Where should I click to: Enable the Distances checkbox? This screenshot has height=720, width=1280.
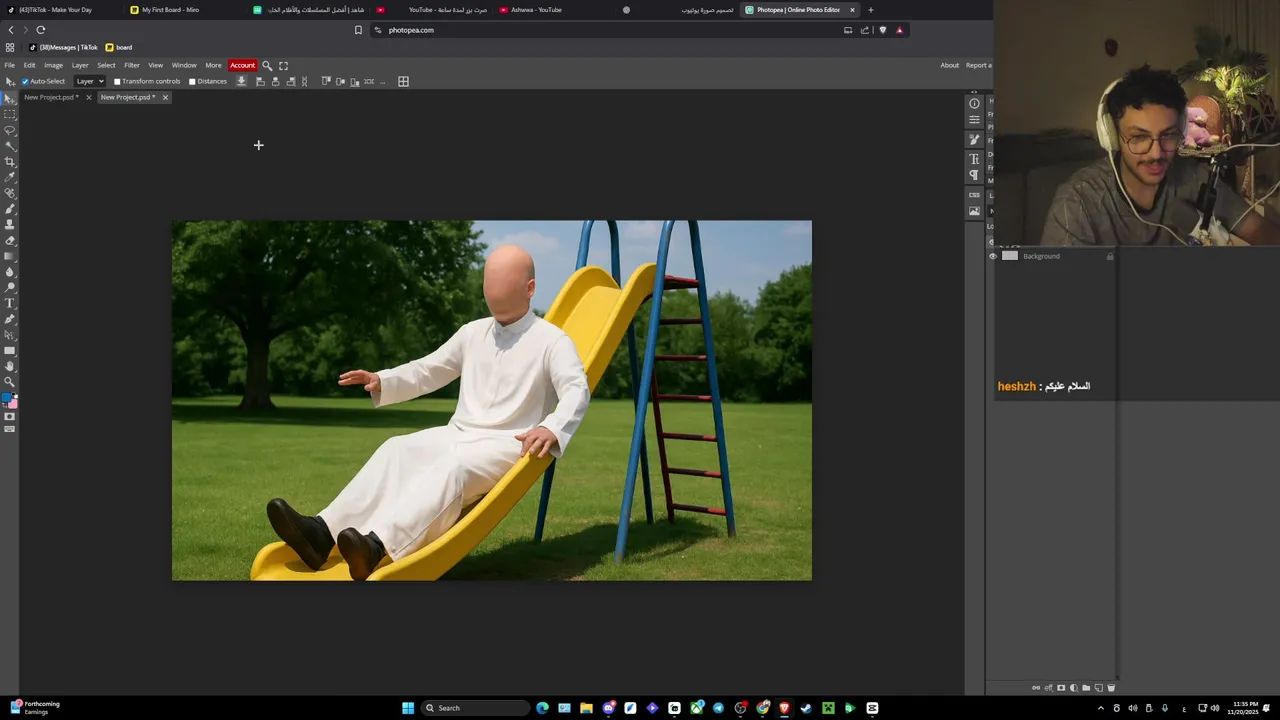[x=192, y=81]
